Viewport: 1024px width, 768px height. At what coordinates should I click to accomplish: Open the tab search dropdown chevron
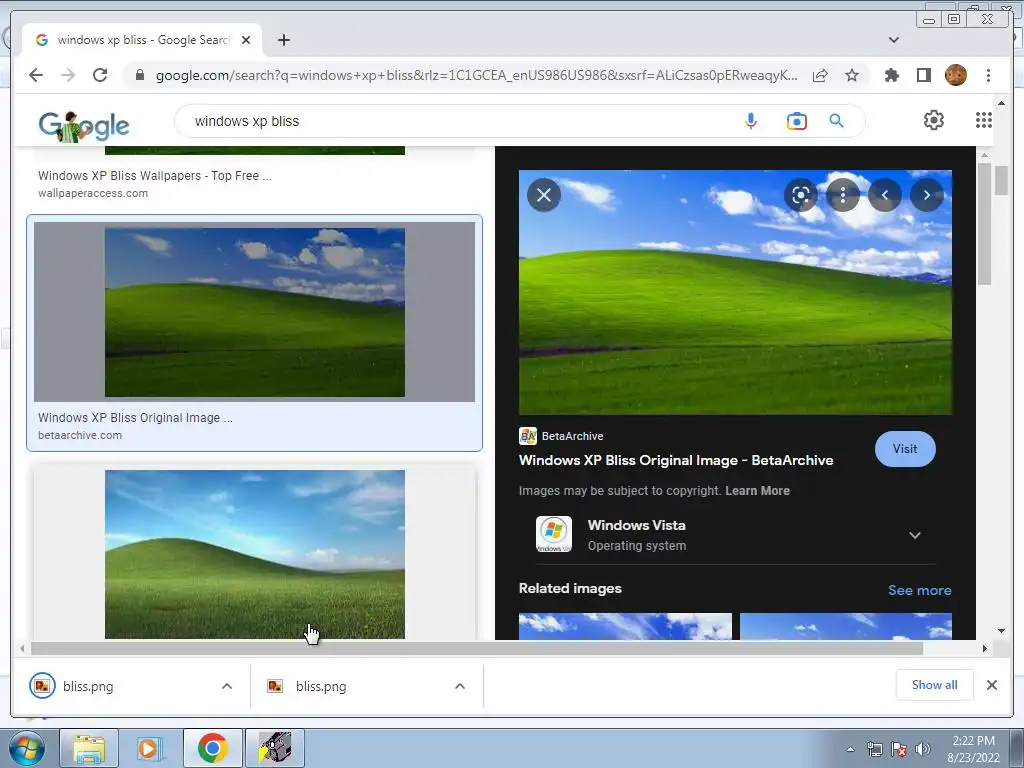894,40
